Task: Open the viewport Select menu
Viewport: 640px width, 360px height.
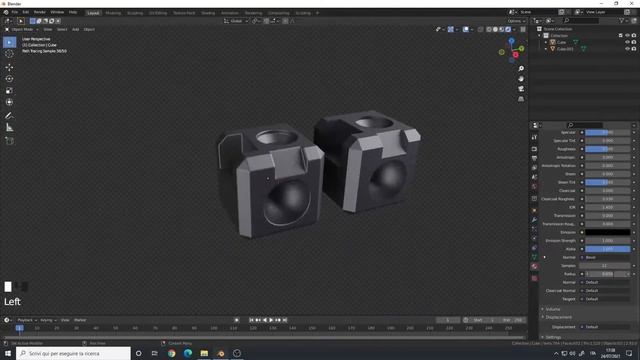Action: (x=62, y=29)
